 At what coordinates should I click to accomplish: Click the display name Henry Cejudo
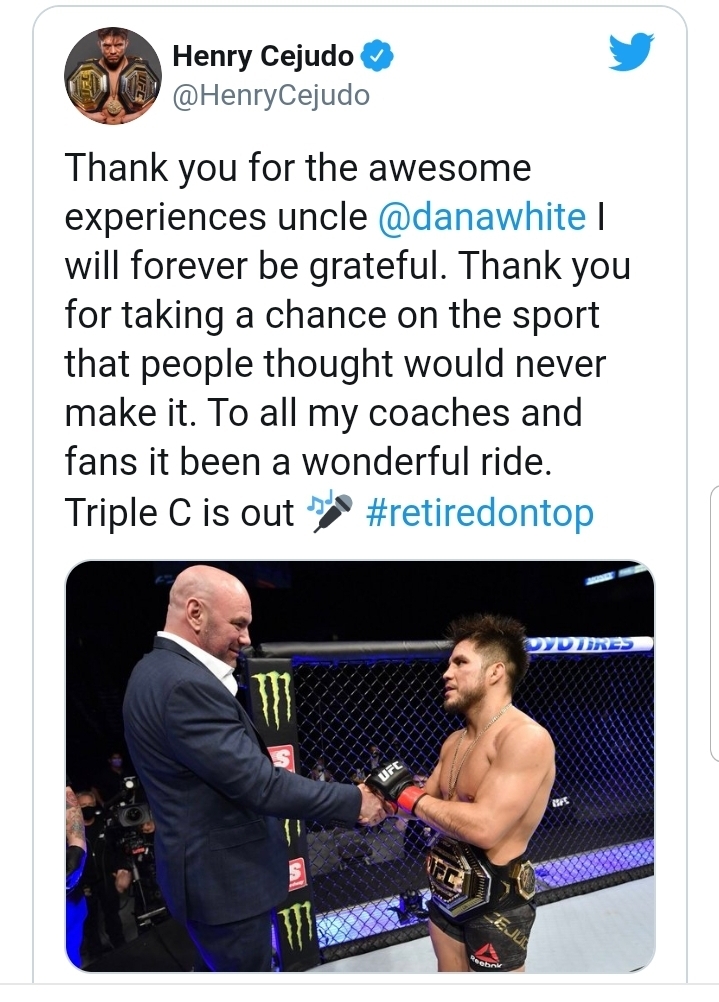point(263,58)
